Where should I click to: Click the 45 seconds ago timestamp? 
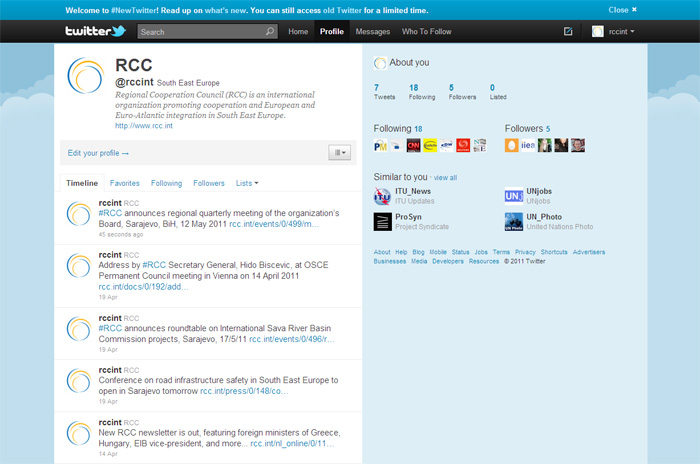121,234
